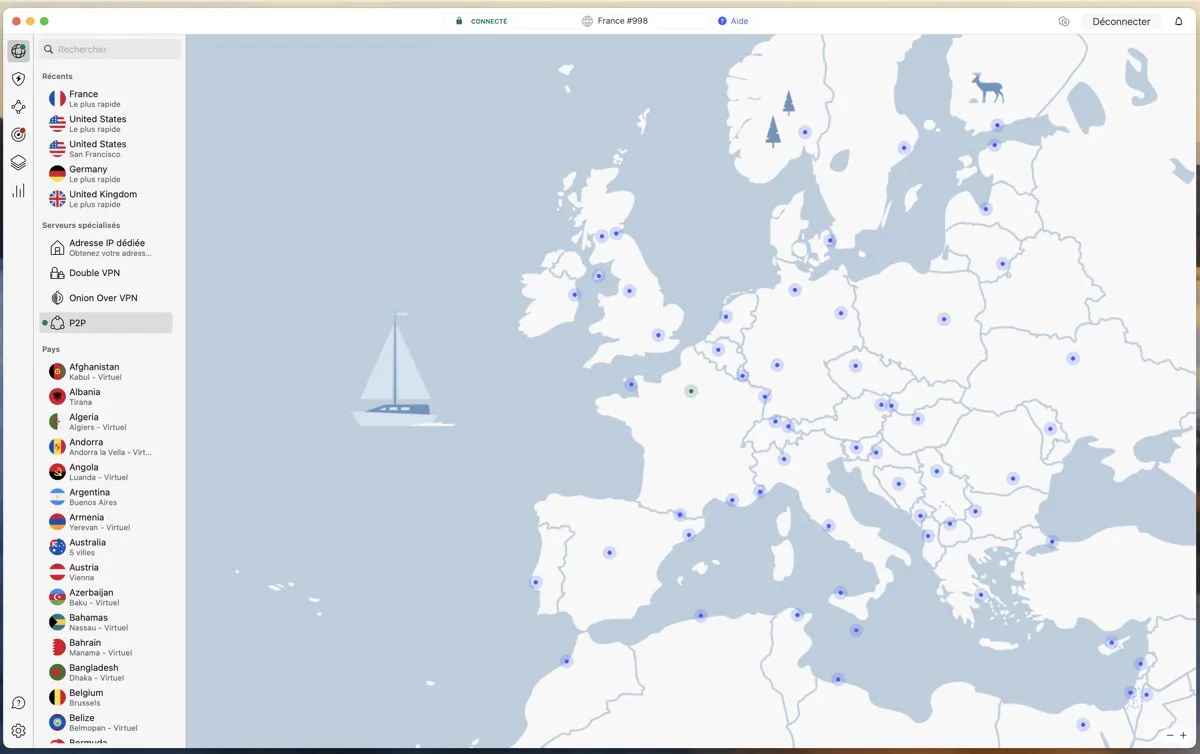
Task: Open the Aide menu in the header
Action: click(x=733, y=20)
